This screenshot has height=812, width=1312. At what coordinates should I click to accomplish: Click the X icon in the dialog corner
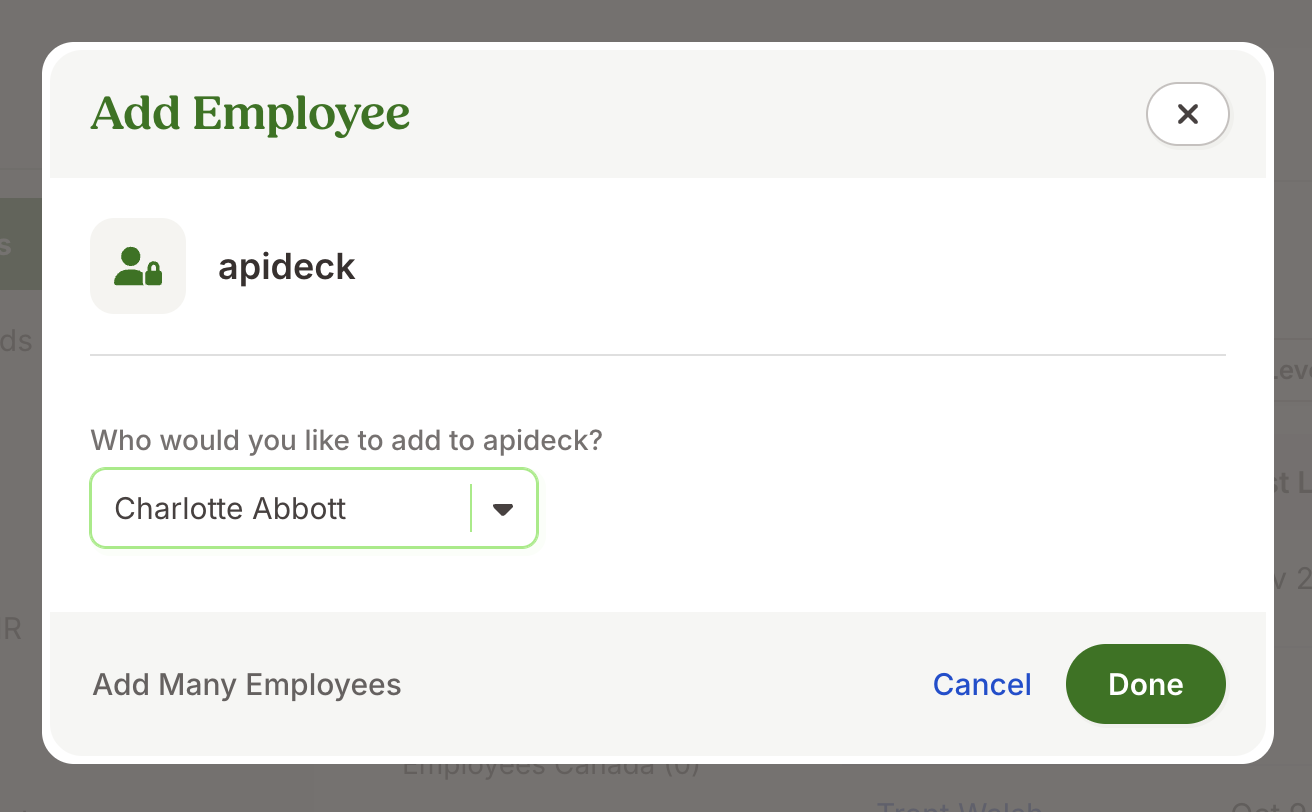point(1187,114)
